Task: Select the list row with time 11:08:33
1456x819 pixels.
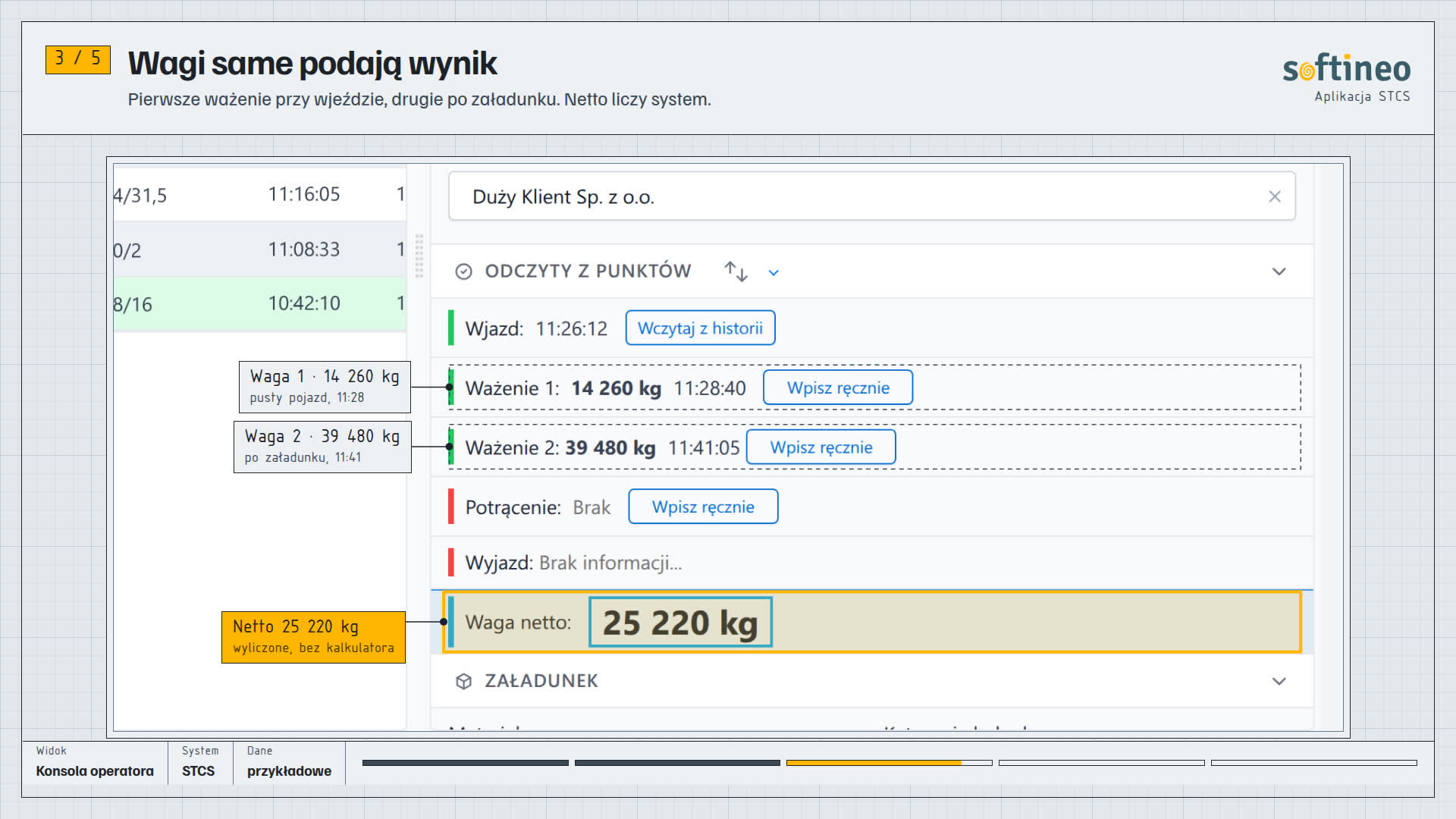Action: pyautogui.click(x=259, y=249)
